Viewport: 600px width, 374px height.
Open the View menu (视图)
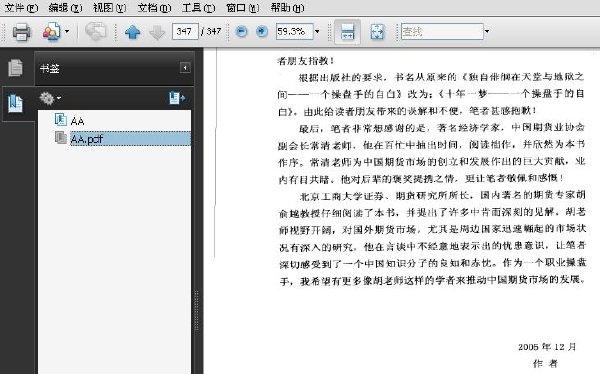[109, 8]
